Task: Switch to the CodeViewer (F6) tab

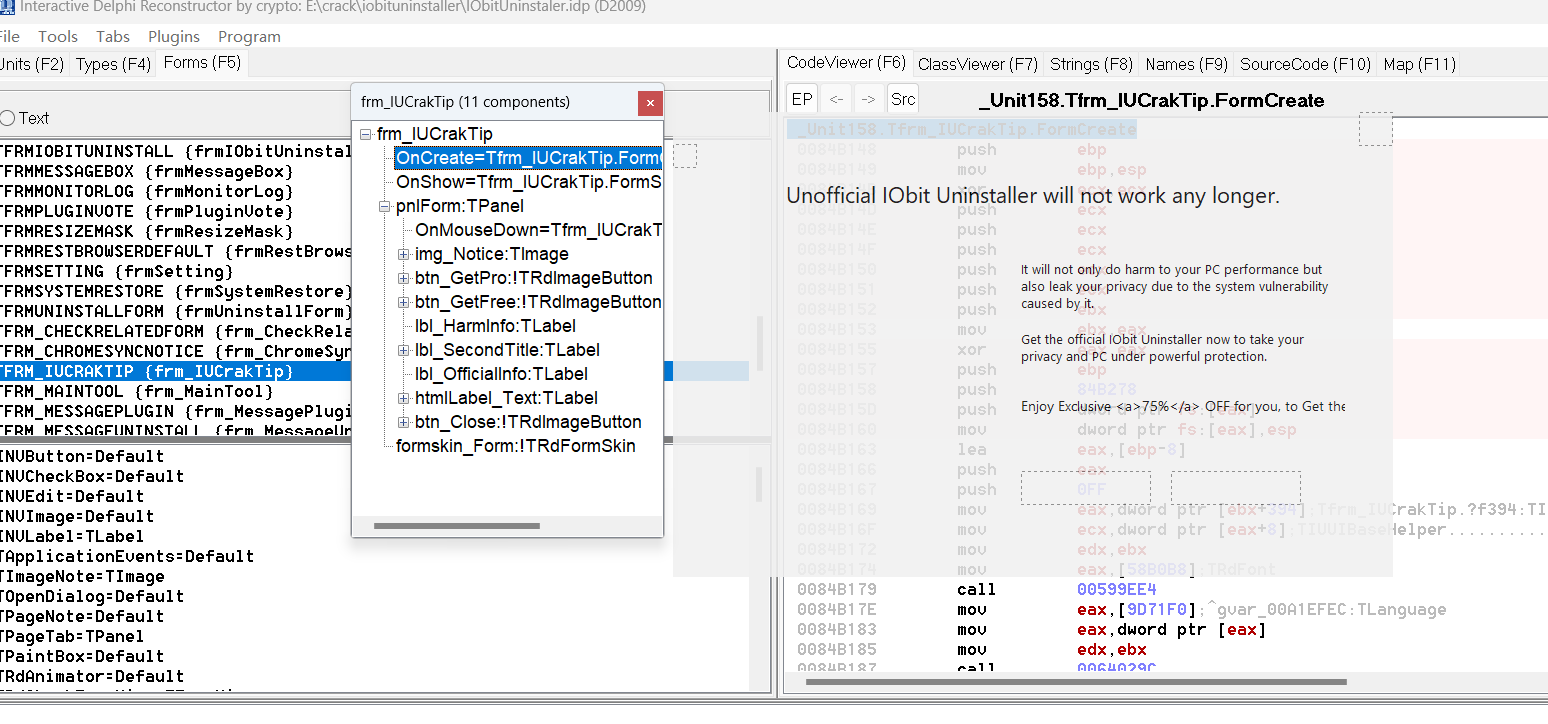Action: point(846,62)
